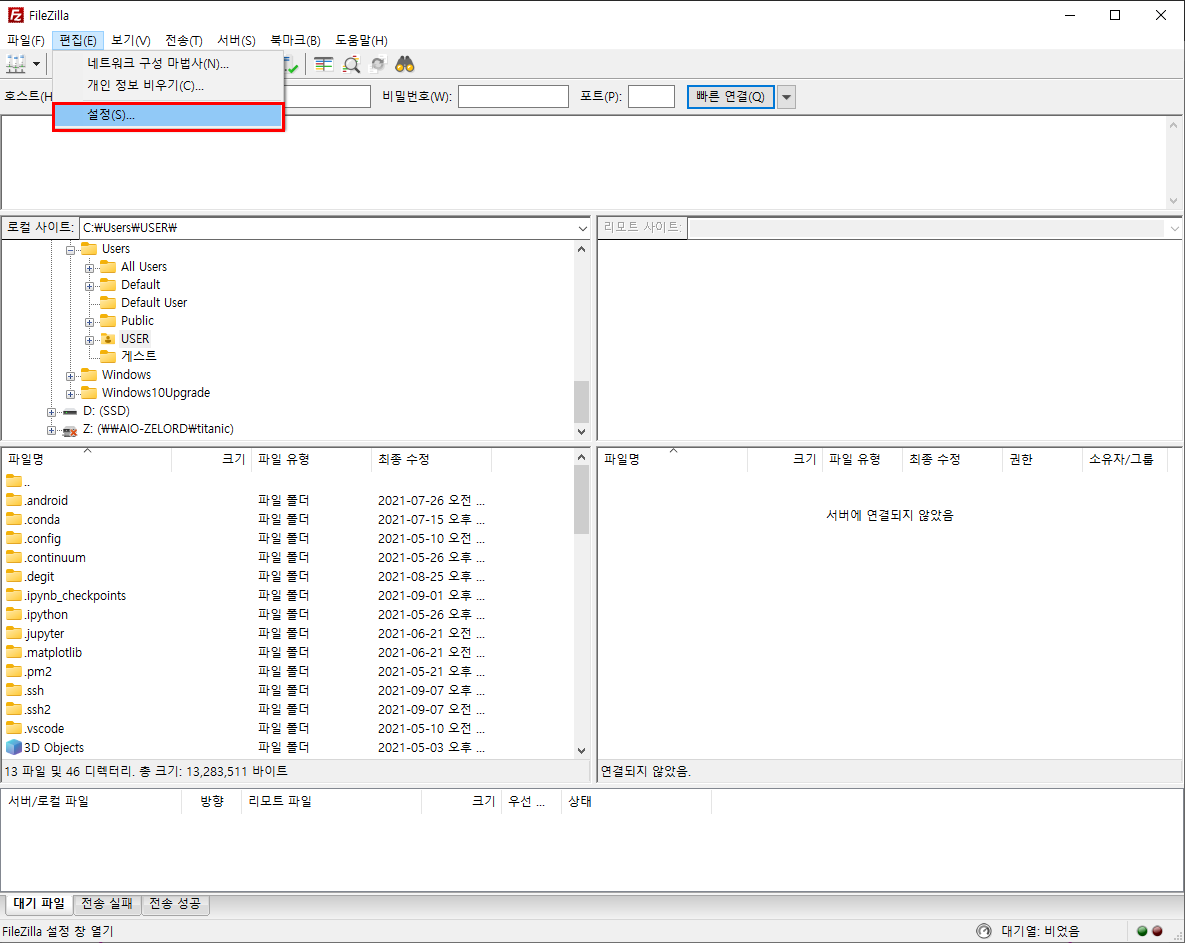Open the 전송(T) menu
Viewport: 1185px width, 943px height.
pos(184,40)
